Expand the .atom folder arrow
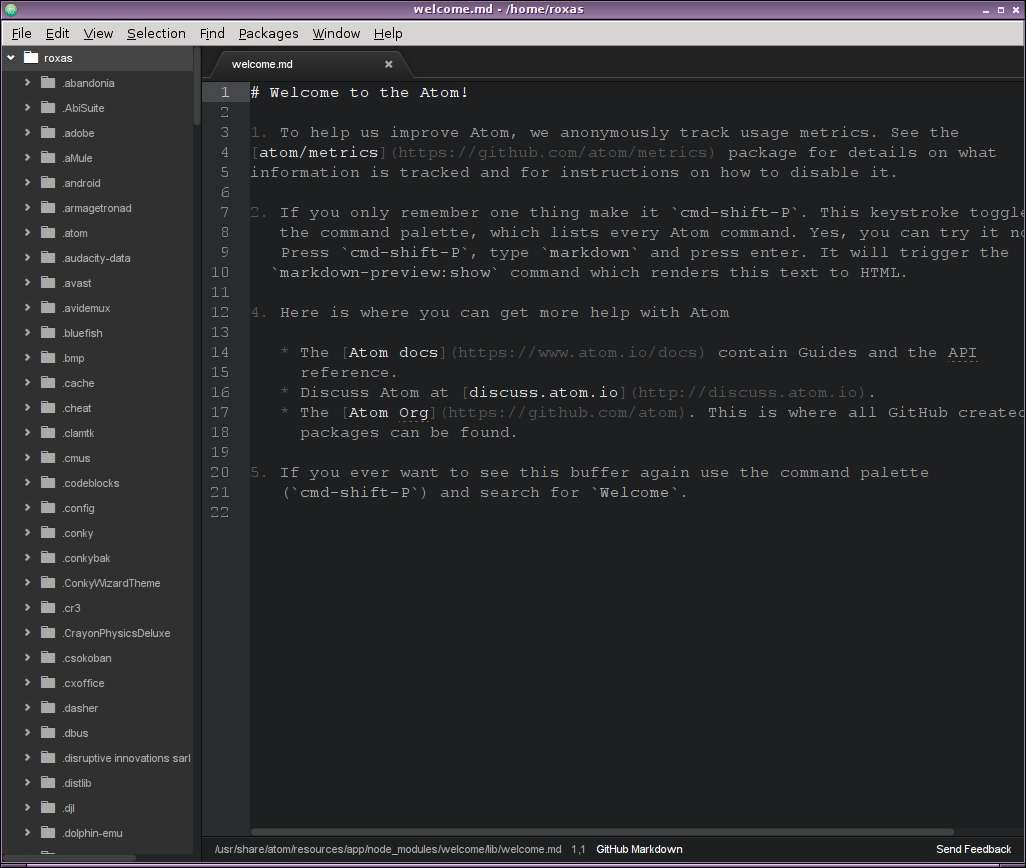The width and height of the screenshot is (1026, 868). 27,232
